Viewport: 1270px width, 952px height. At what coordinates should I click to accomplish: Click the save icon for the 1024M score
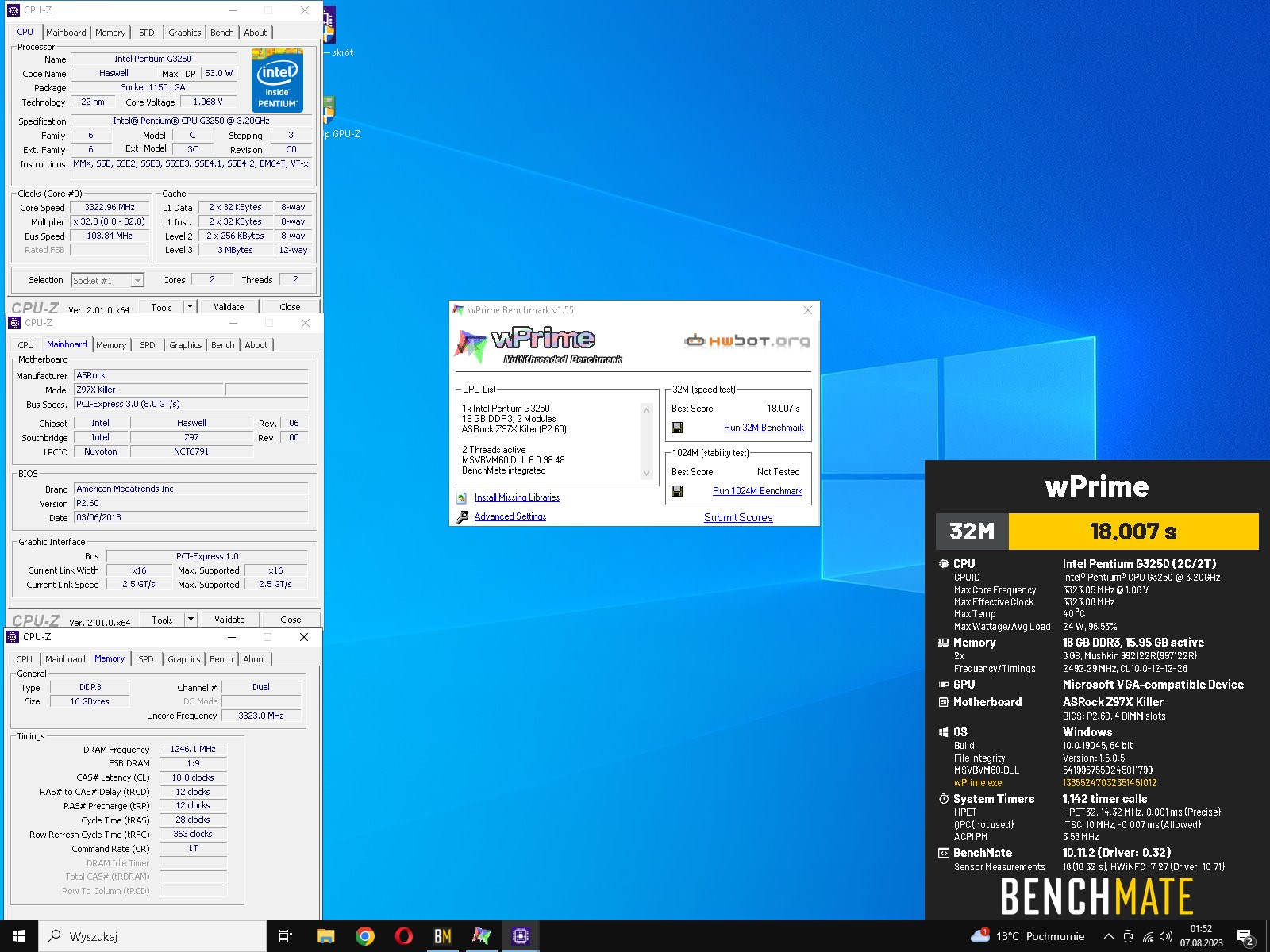tap(677, 491)
